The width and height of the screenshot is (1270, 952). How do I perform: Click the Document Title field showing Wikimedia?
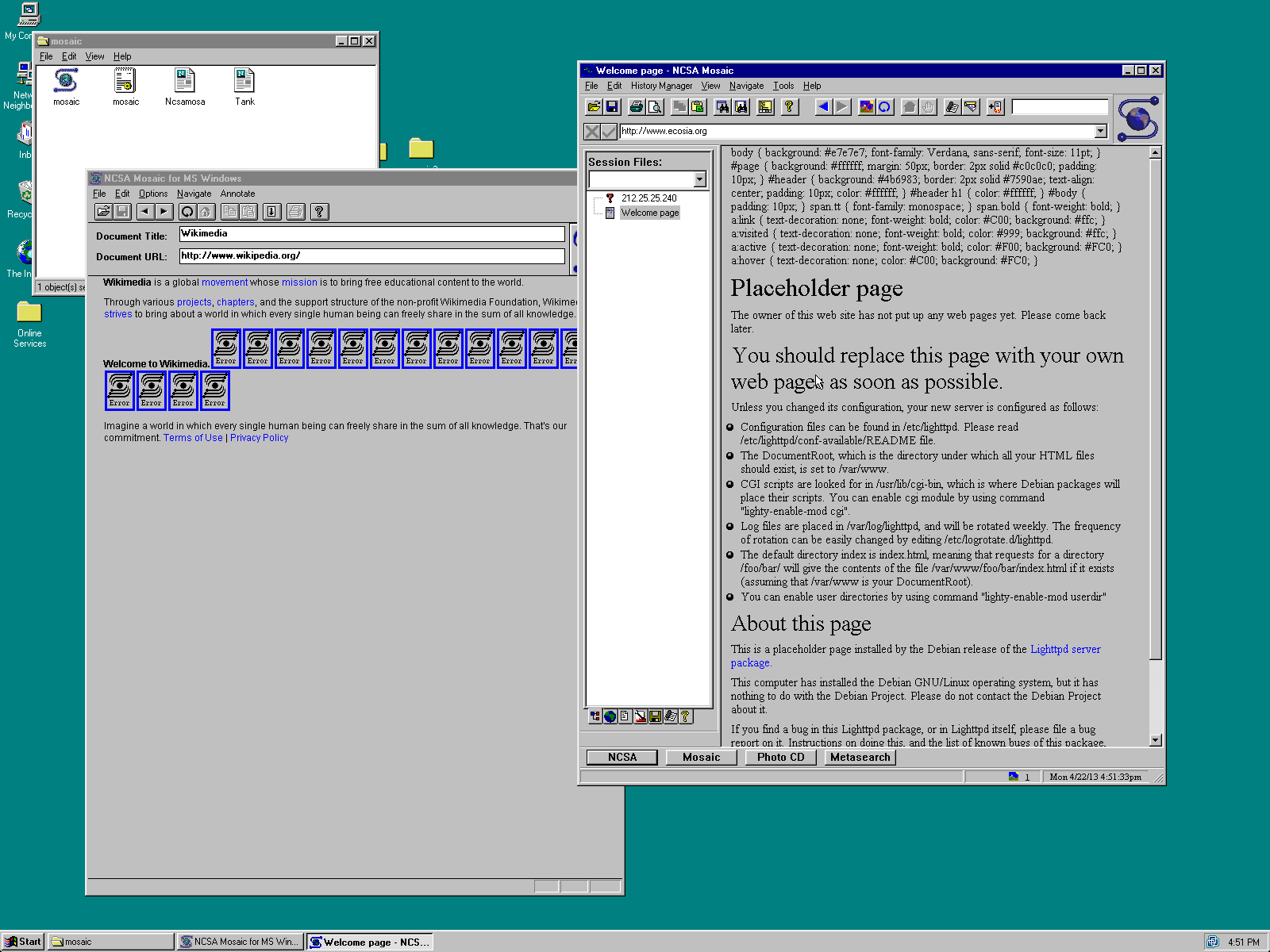[x=371, y=233]
